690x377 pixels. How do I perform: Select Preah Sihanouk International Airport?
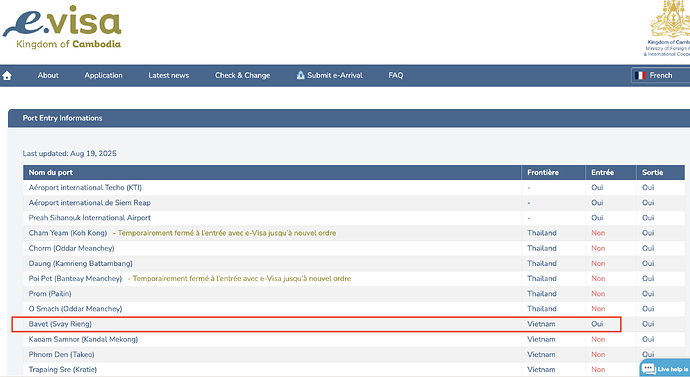pos(89,218)
